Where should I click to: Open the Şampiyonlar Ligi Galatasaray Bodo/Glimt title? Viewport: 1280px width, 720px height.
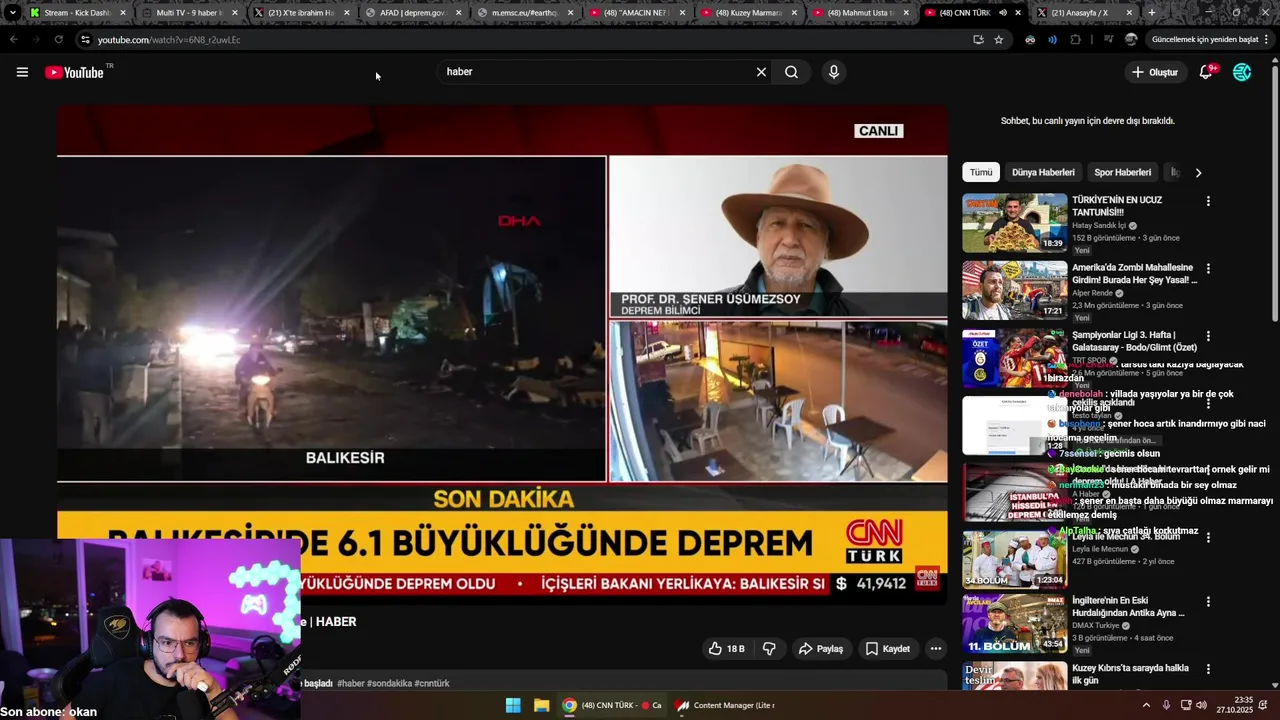click(x=1135, y=341)
